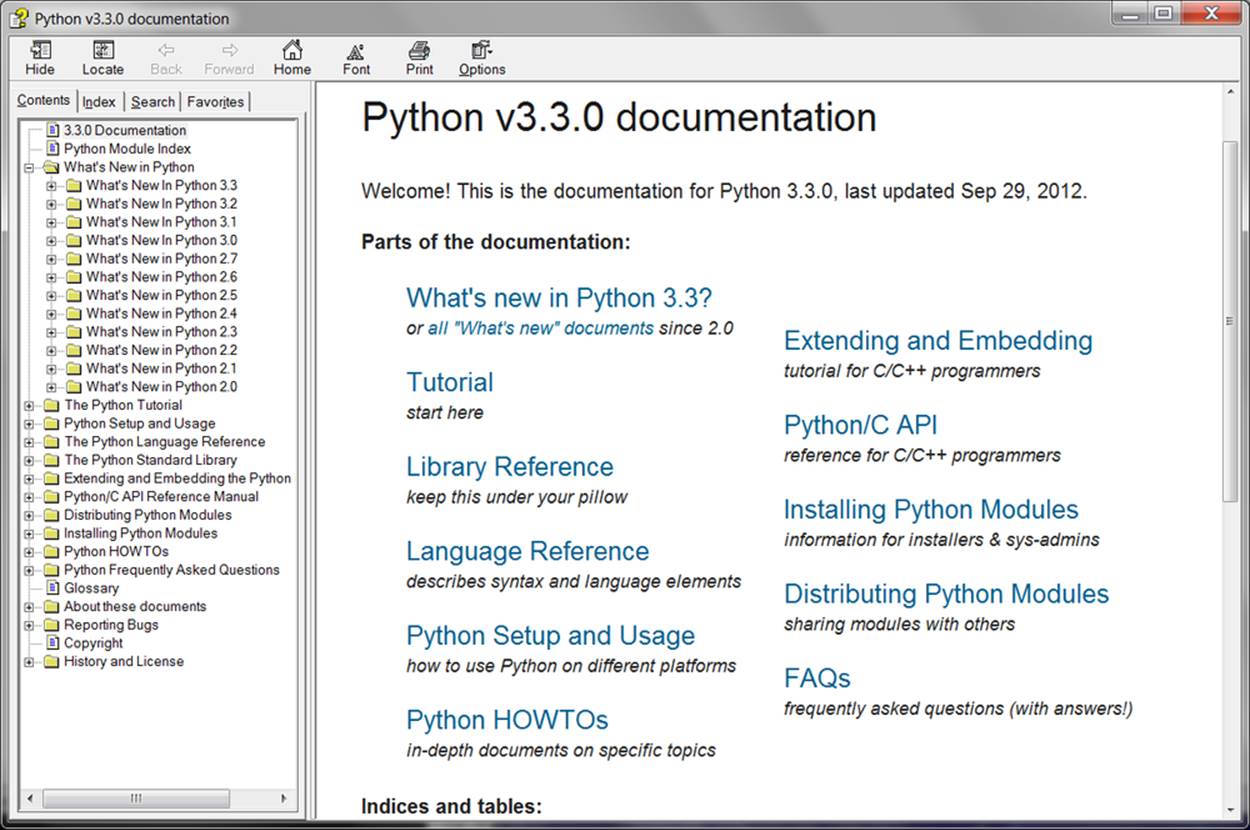Open the Tutorial link
The width and height of the screenshot is (1250, 830).
[450, 382]
